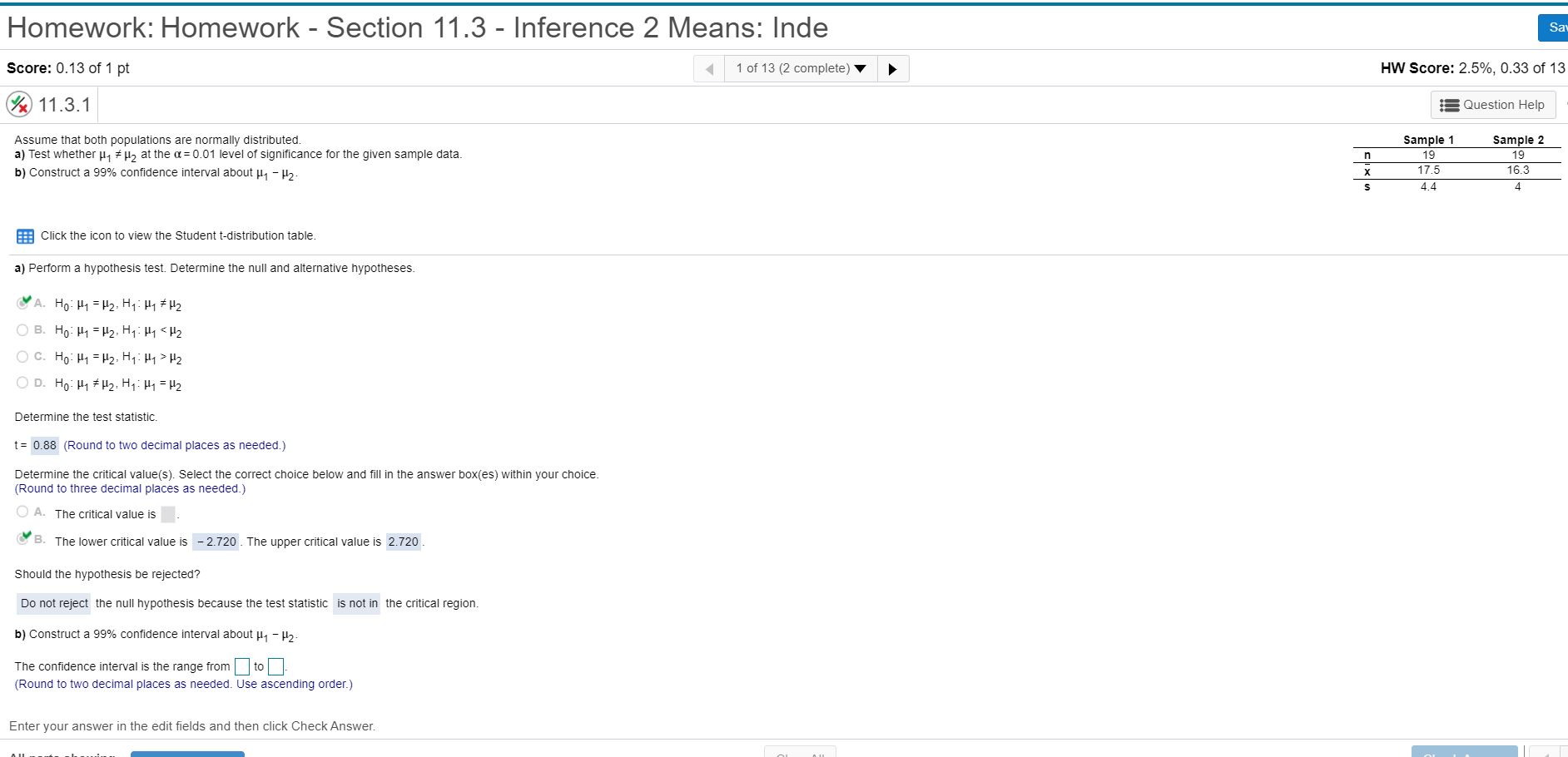Click the Save button in top corner
Viewport: 1568px width, 757px height.
point(1556,27)
